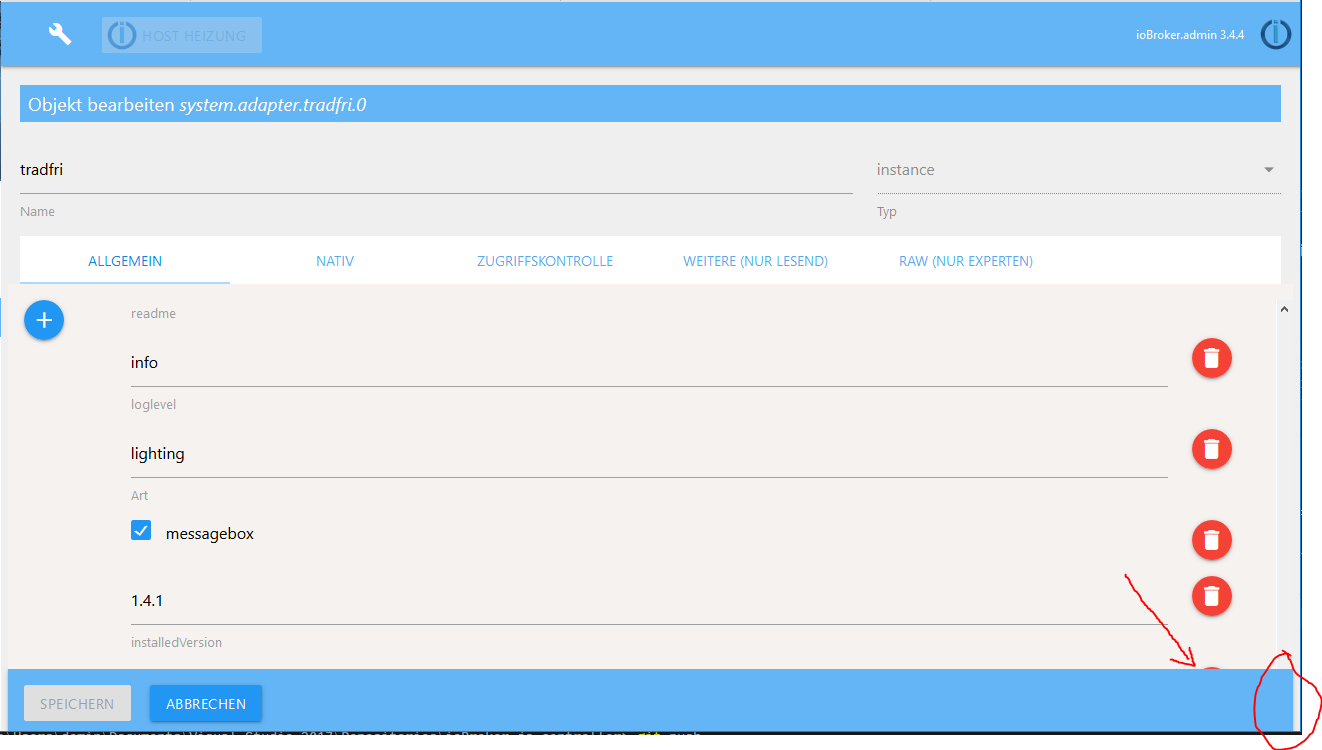1322x750 pixels.
Task: Switch to WEITERE (NUR LESEND) tab
Action: (x=755, y=260)
